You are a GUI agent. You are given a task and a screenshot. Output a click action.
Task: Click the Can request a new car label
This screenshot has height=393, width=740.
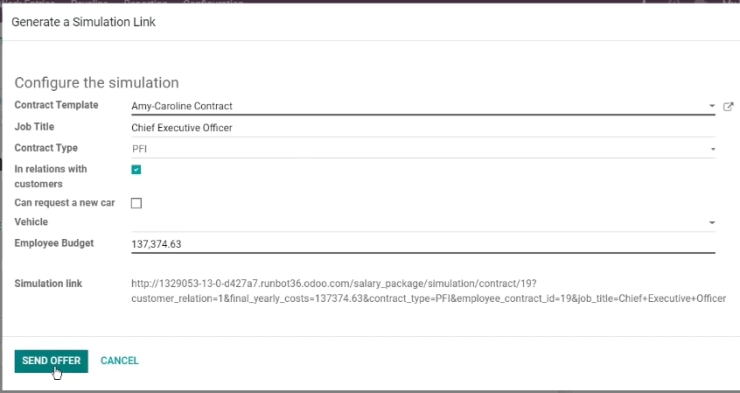pyautogui.click(x=65, y=203)
